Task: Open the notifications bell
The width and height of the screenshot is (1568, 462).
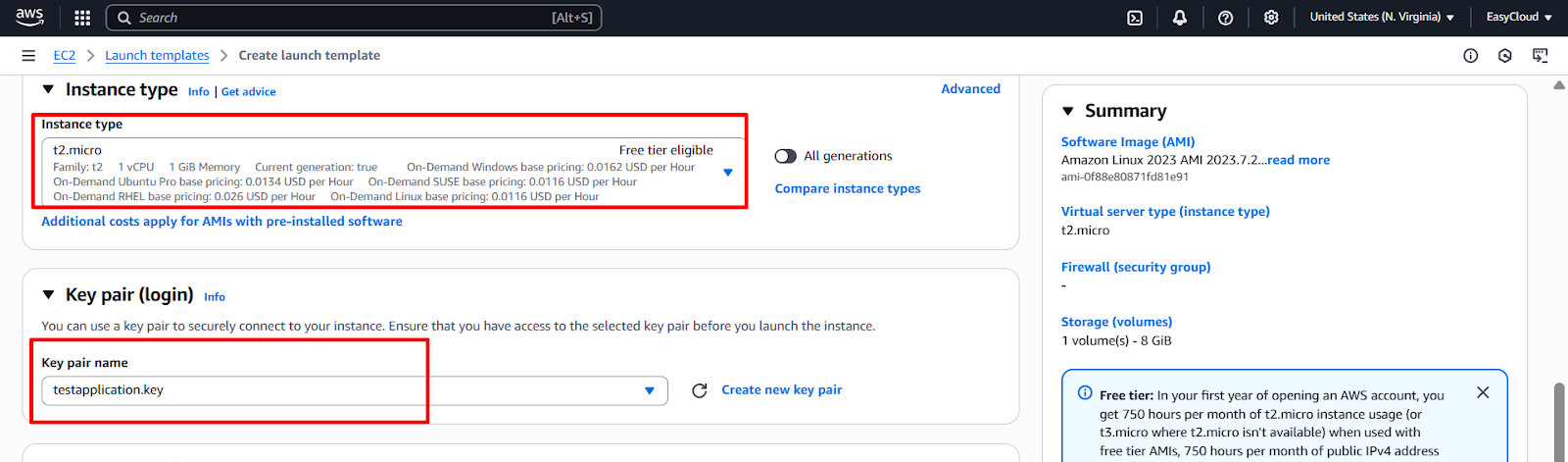Action: pos(1180,18)
